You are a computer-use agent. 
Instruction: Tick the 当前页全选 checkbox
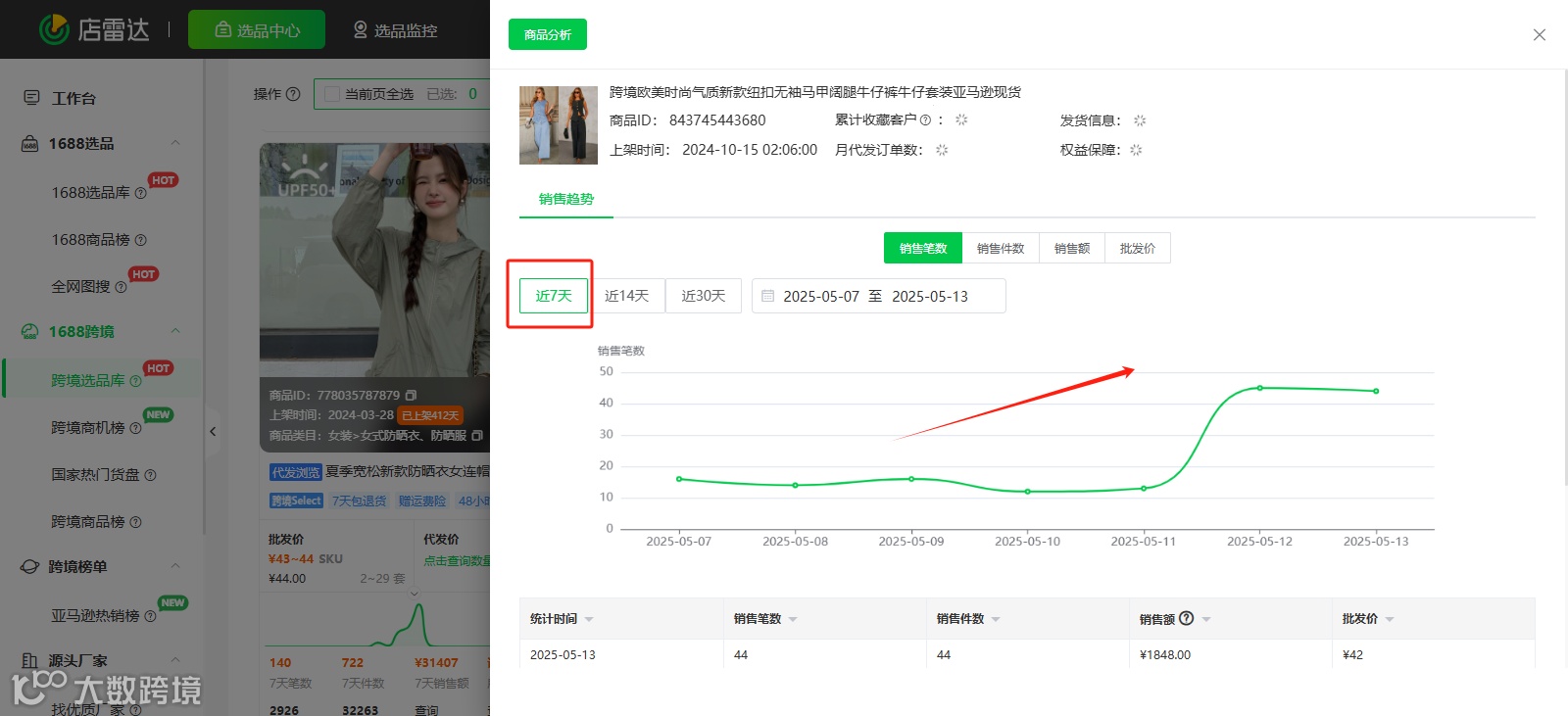331,94
